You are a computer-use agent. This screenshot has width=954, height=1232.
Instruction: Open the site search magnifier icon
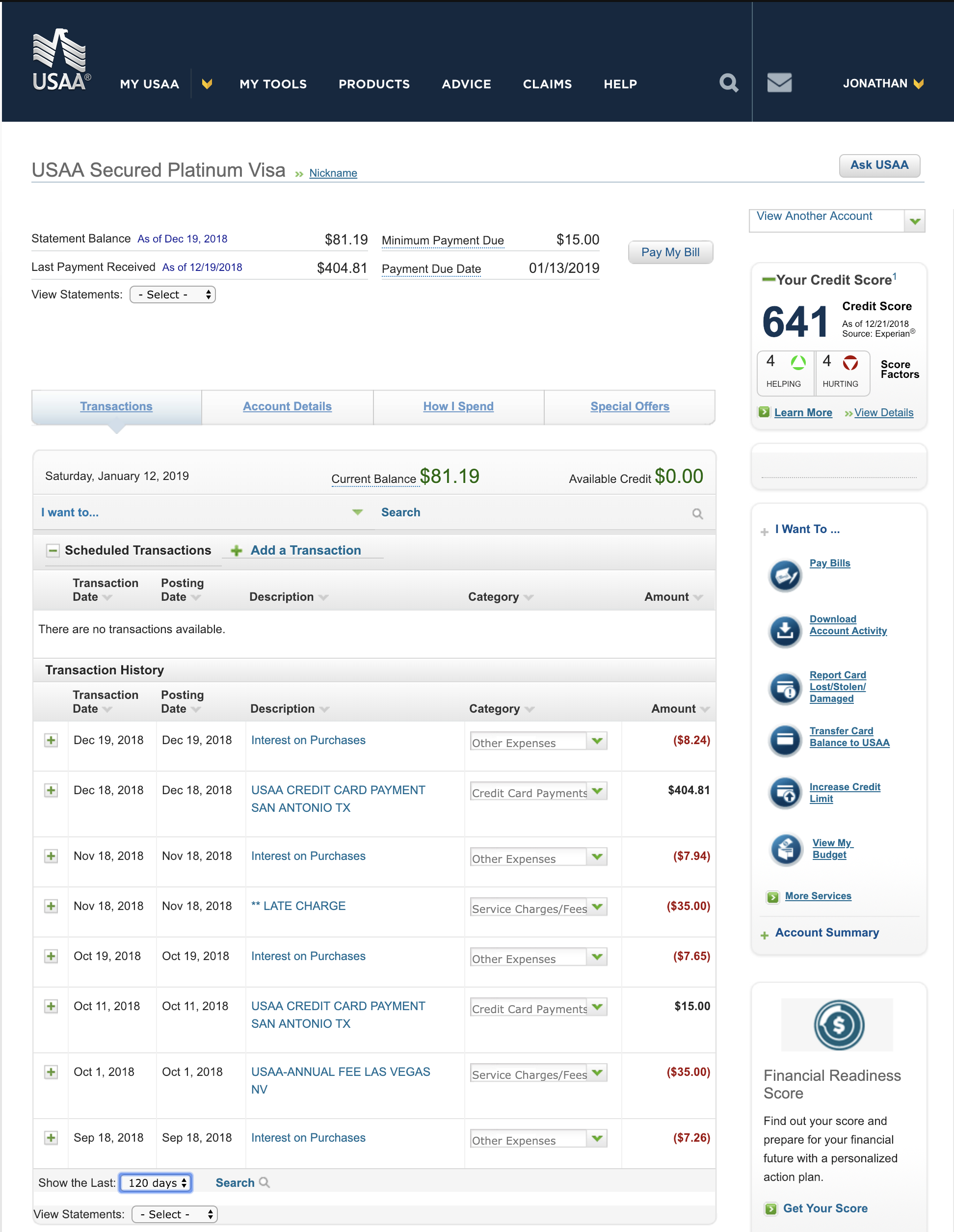coord(728,83)
